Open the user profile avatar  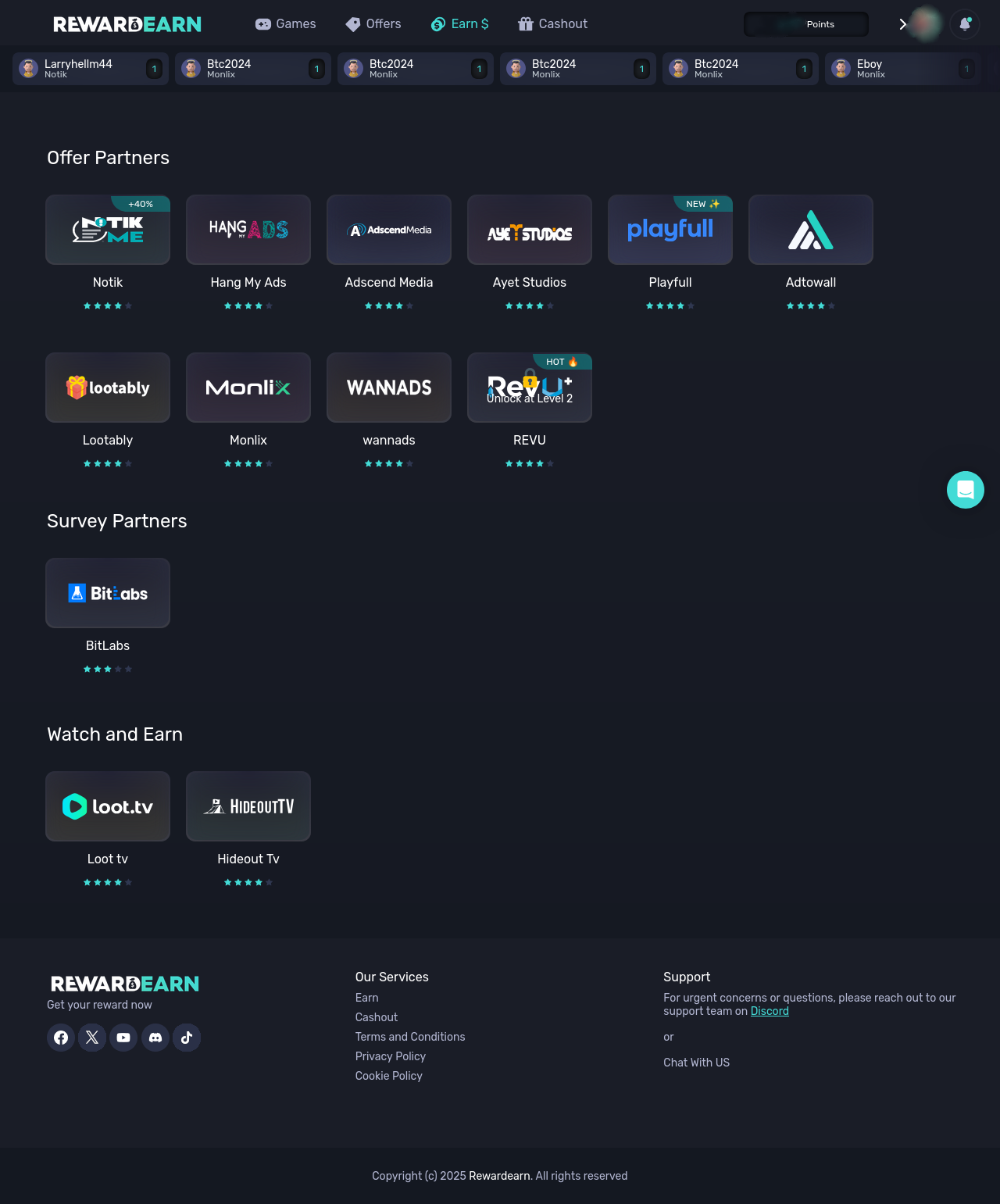point(927,24)
